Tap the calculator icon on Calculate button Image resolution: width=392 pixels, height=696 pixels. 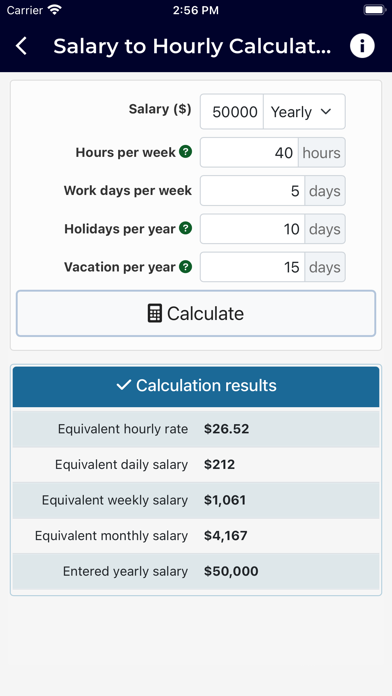click(x=154, y=313)
